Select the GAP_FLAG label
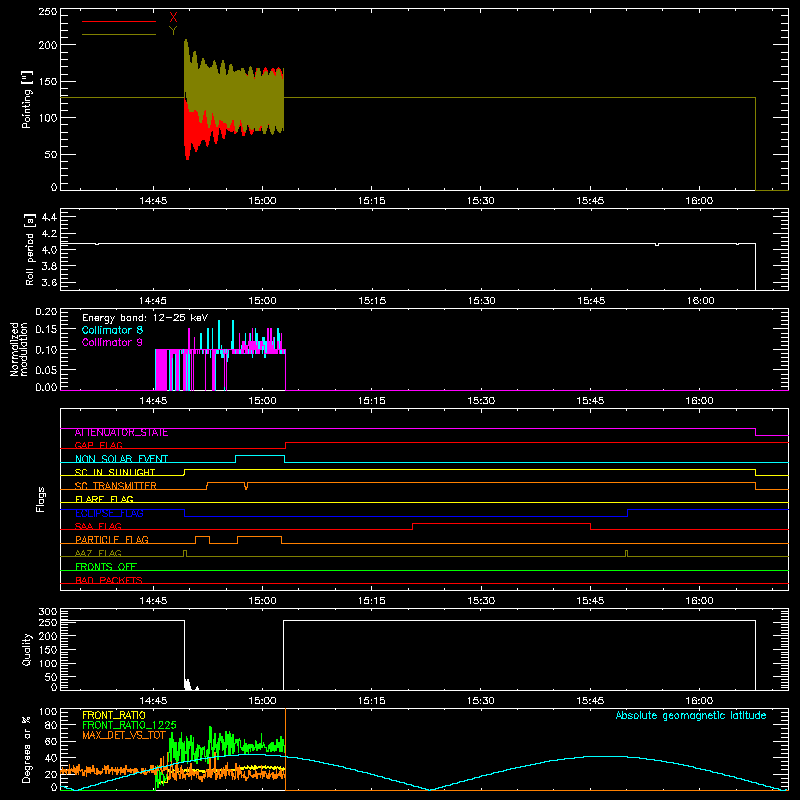Screen dimensions: 800x800 [x=98, y=445]
